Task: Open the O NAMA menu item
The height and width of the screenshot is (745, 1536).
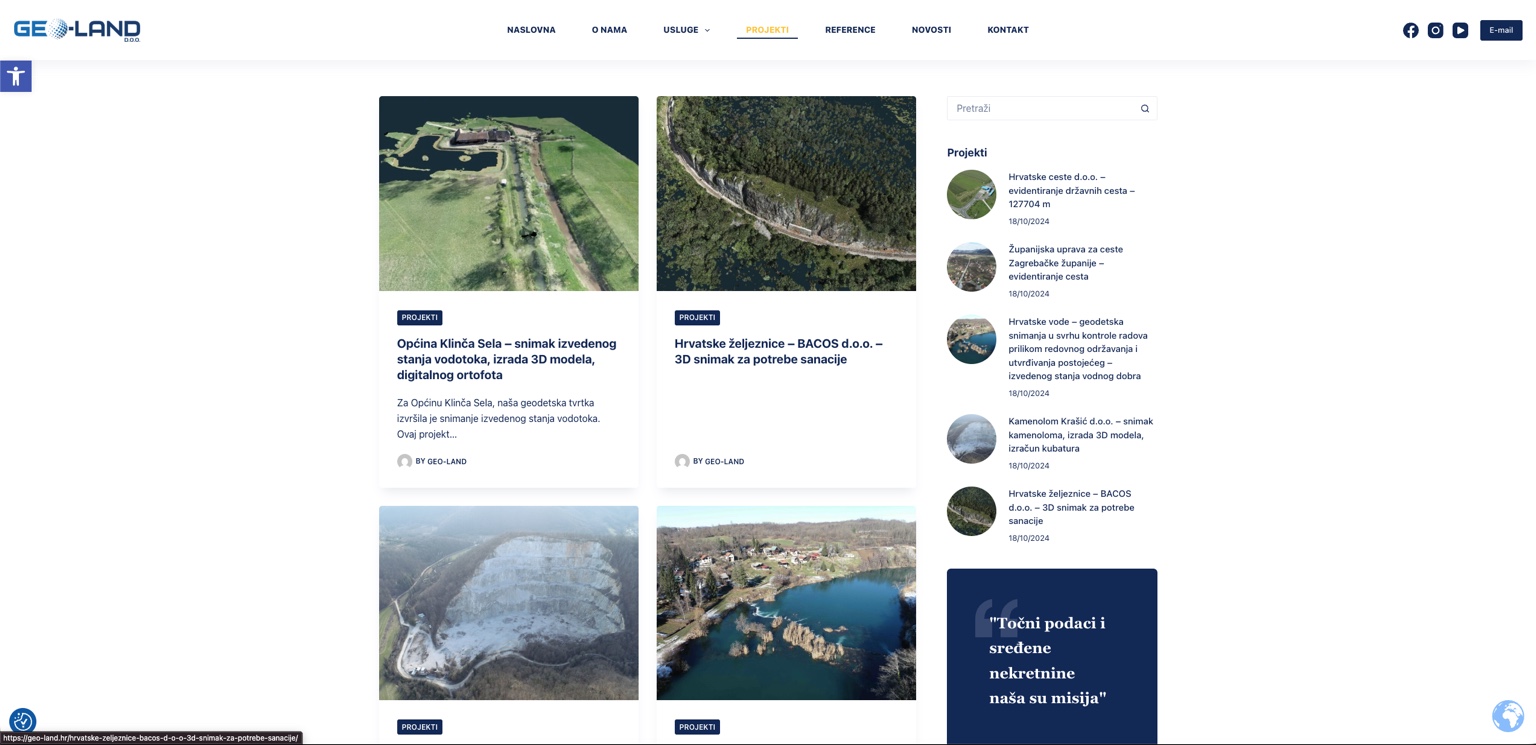Action: (x=609, y=30)
